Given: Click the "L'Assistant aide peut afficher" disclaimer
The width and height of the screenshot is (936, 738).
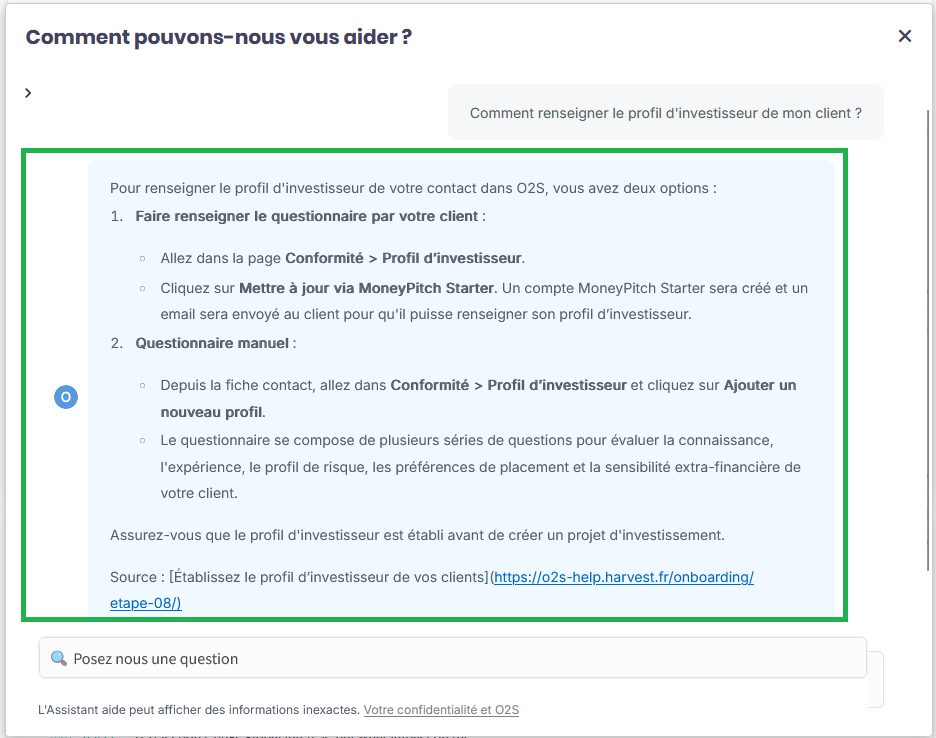Looking at the screenshot, I should point(198,710).
